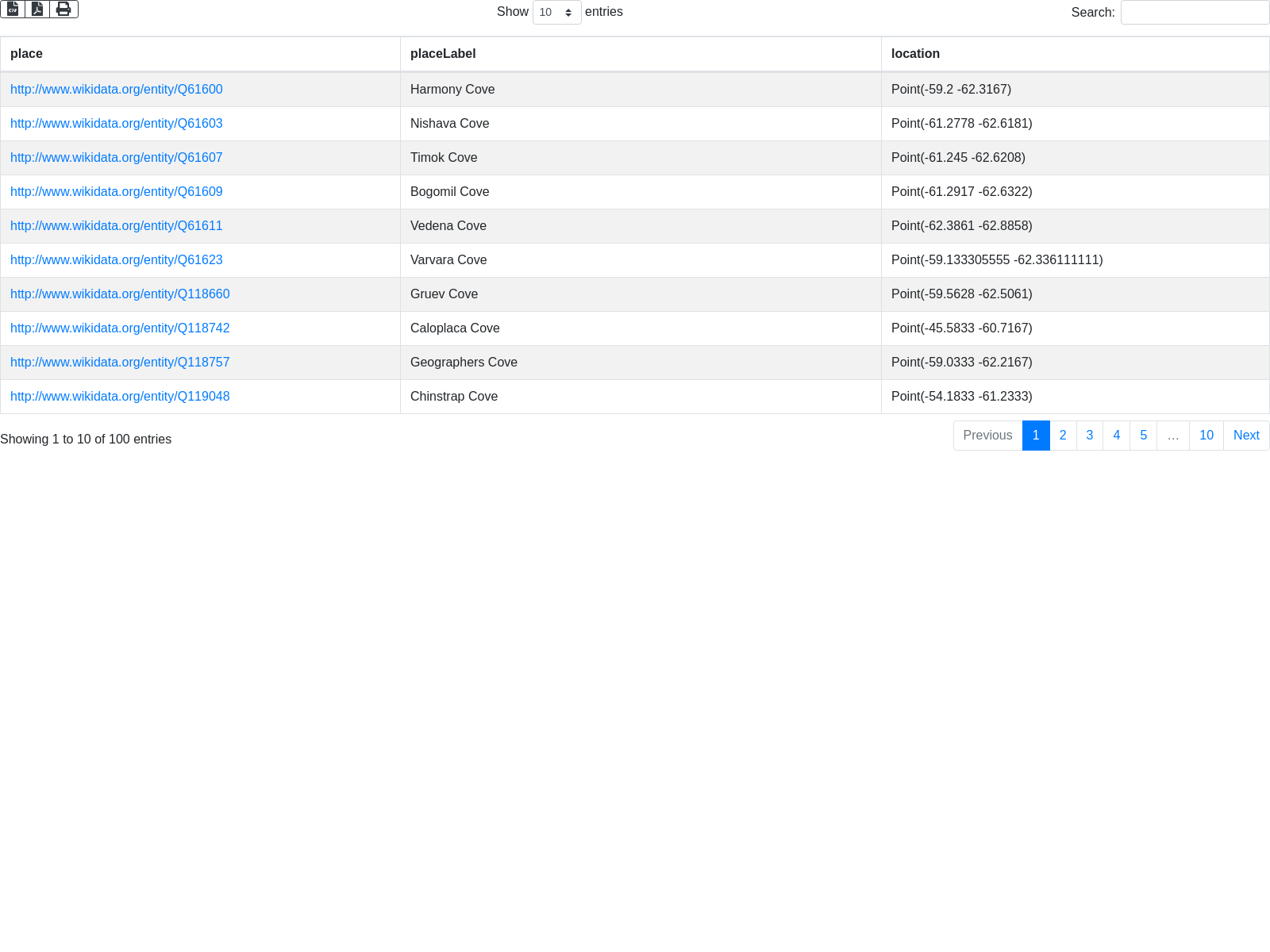Go to pagination page 5
The width and height of the screenshot is (1270, 952).
(1144, 436)
